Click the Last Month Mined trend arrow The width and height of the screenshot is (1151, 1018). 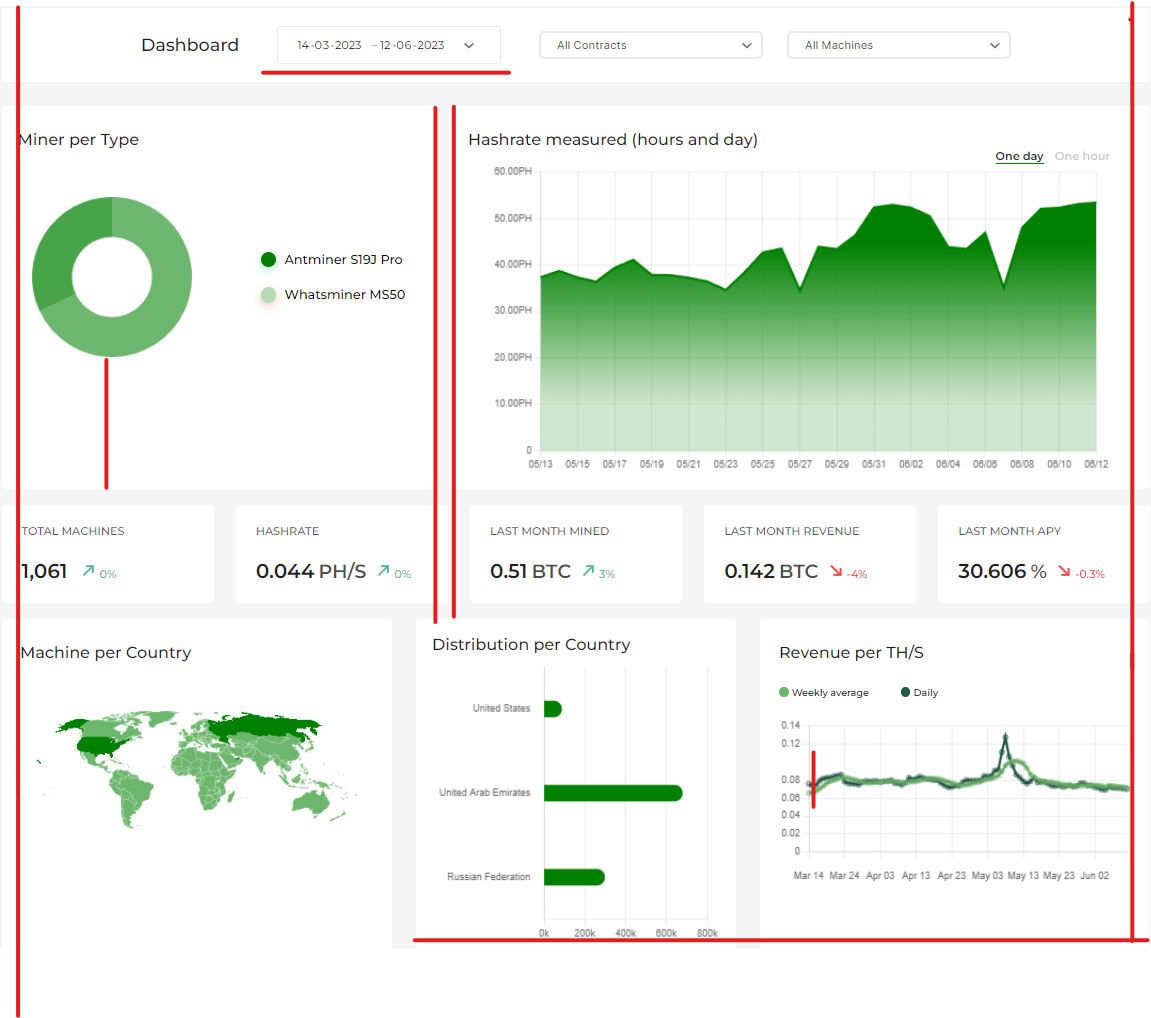click(588, 570)
